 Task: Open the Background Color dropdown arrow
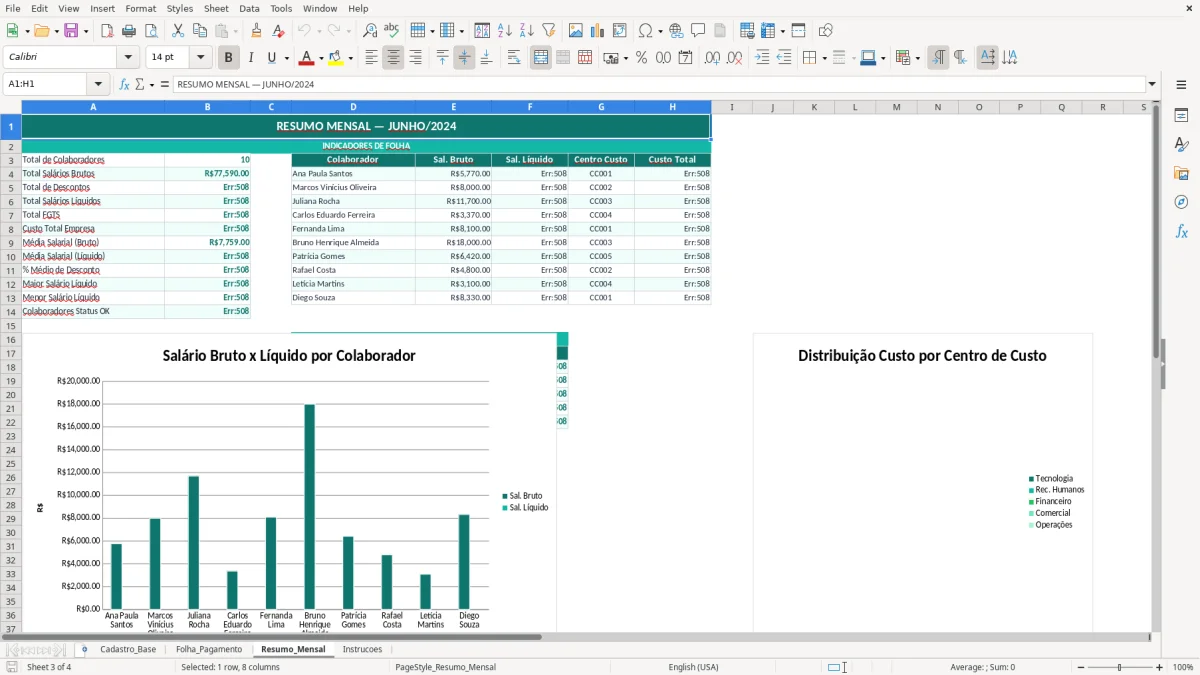(350, 58)
